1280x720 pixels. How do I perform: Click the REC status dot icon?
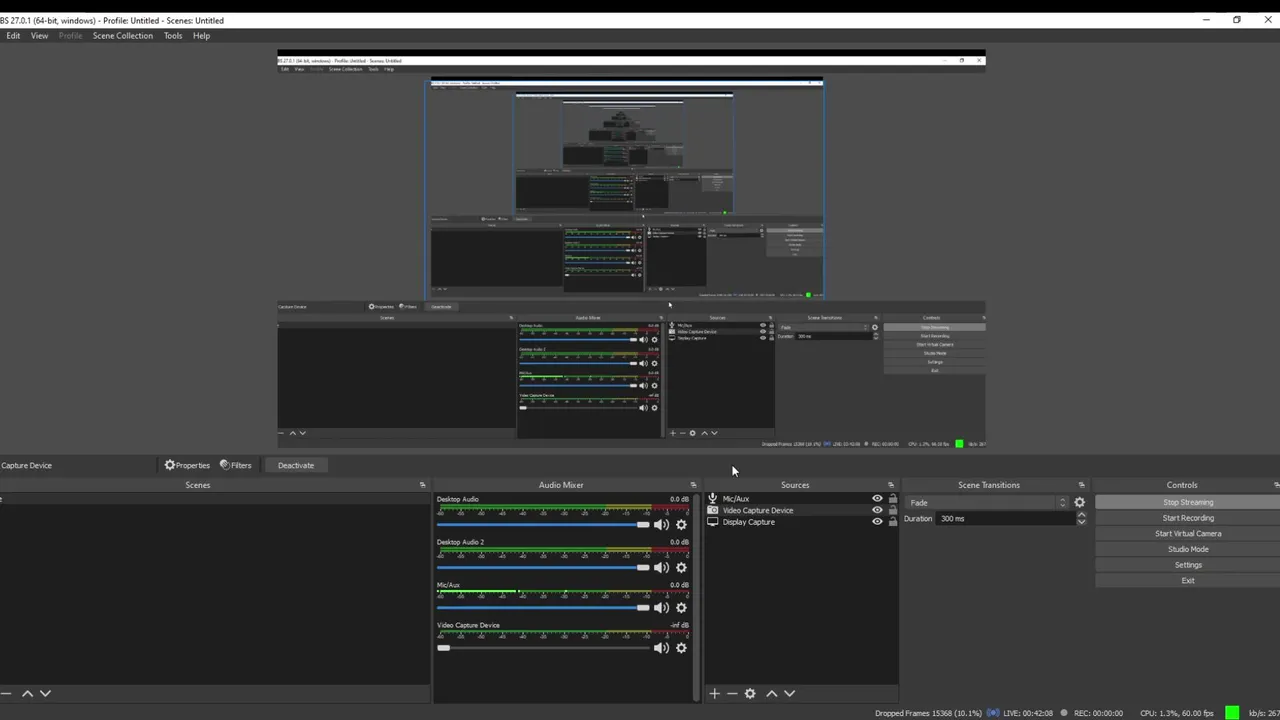[x=1063, y=713]
